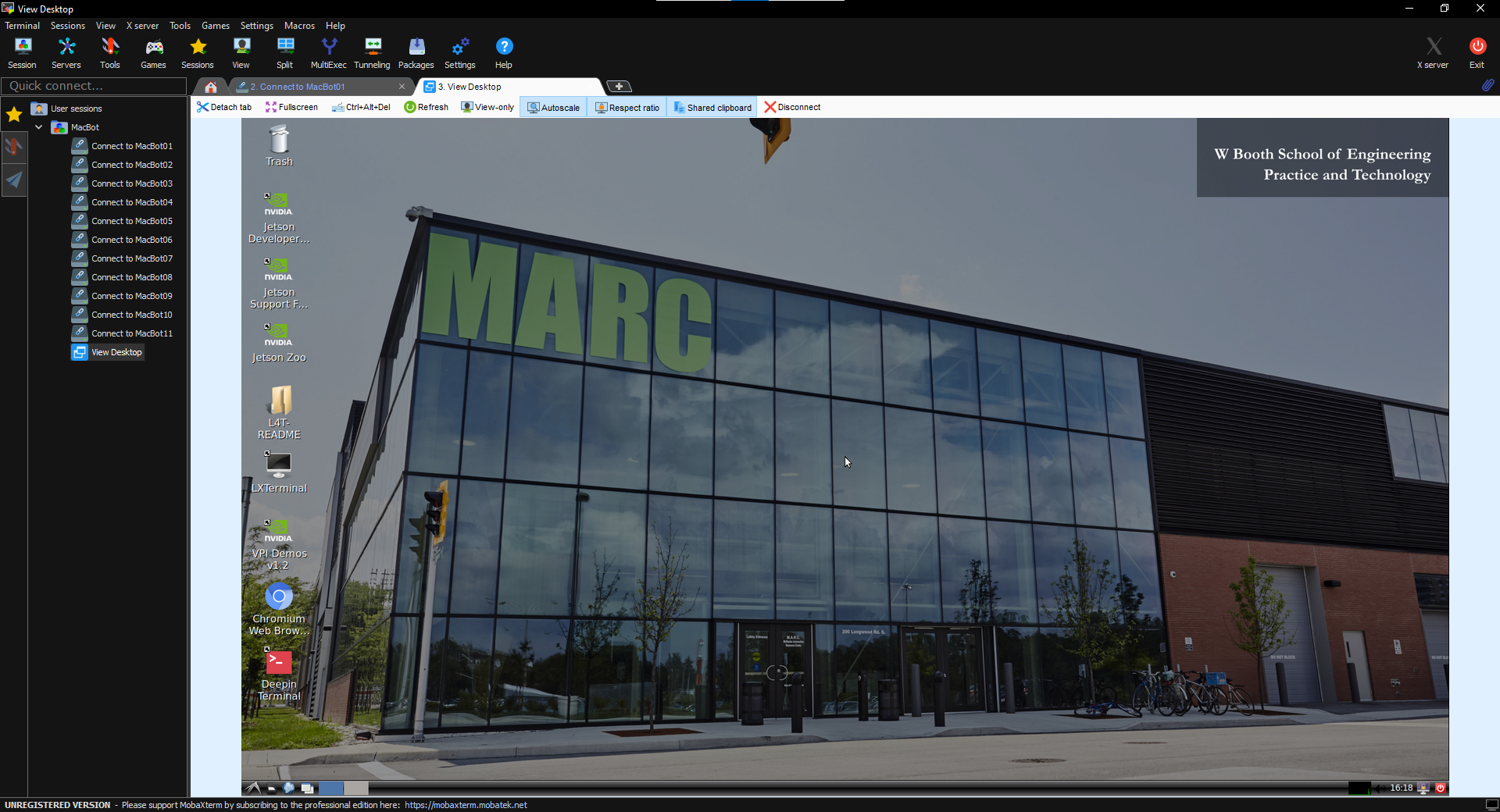Toggle Shared clipboard

pyautogui.click(x=712, y=108)
